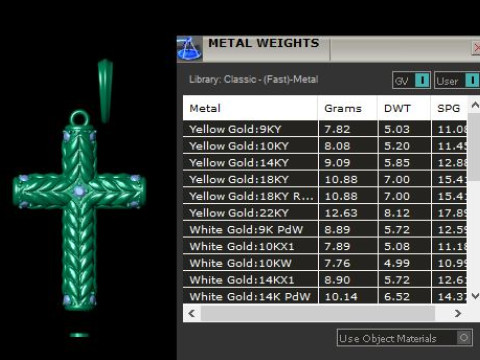Screen dimensions: 480x360
Task: Click the 5.03 DWT cell
Action: click(x=404, y=129)
